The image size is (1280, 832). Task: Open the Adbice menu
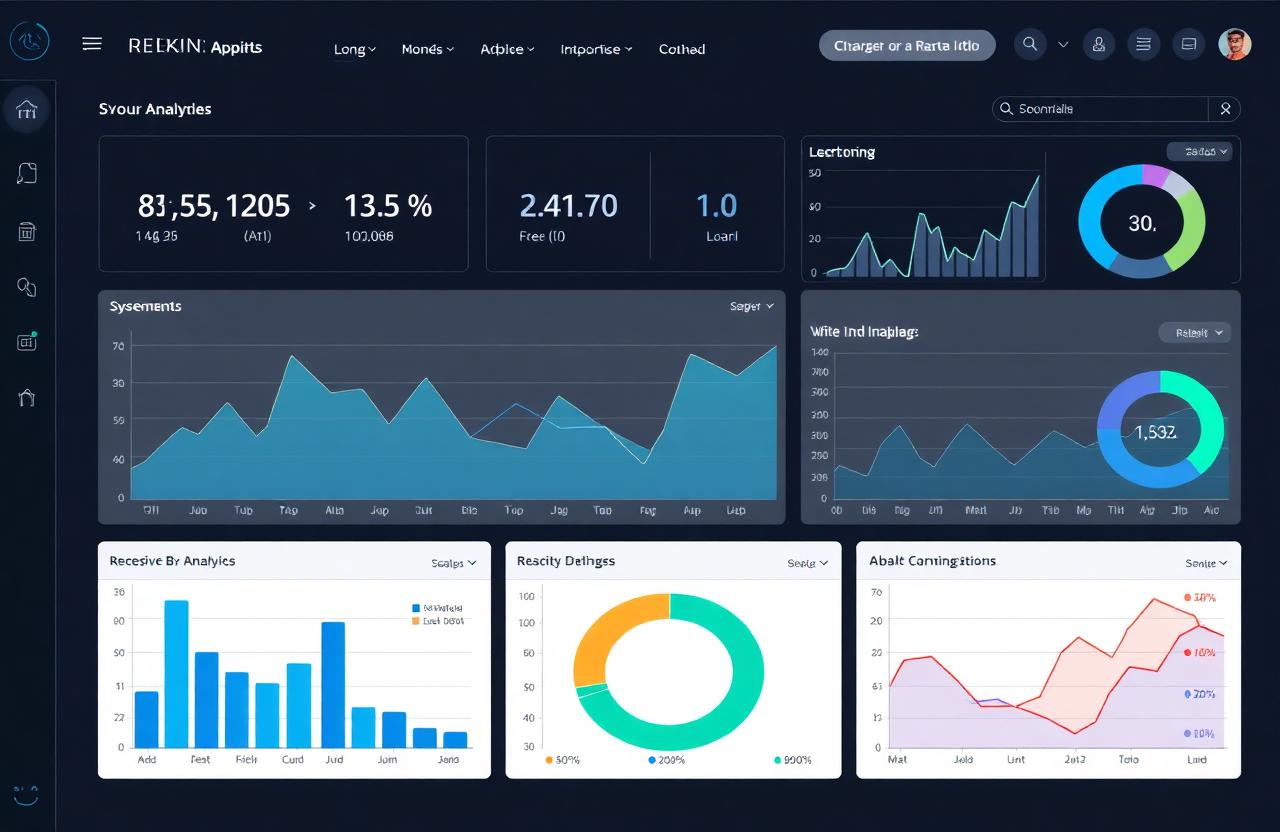click(507, 49)
